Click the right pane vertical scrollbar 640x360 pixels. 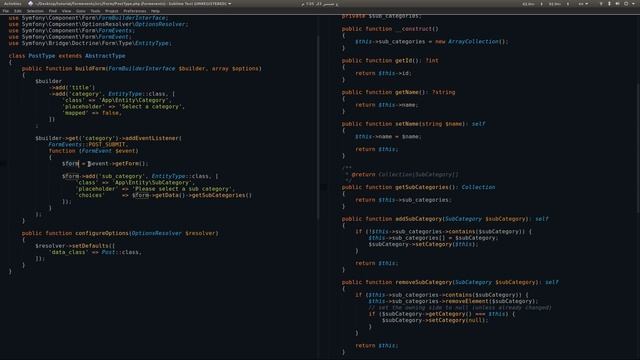tap(638, 147)
